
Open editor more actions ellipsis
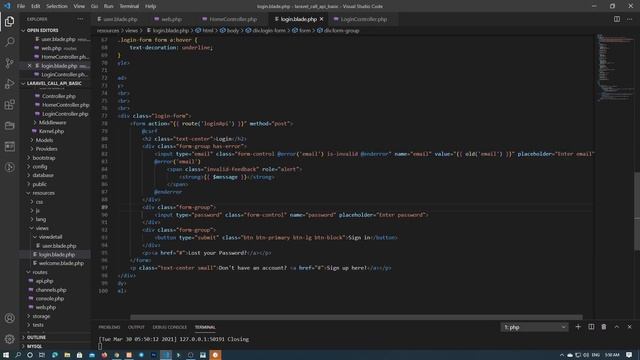click(x=629, y=19)
